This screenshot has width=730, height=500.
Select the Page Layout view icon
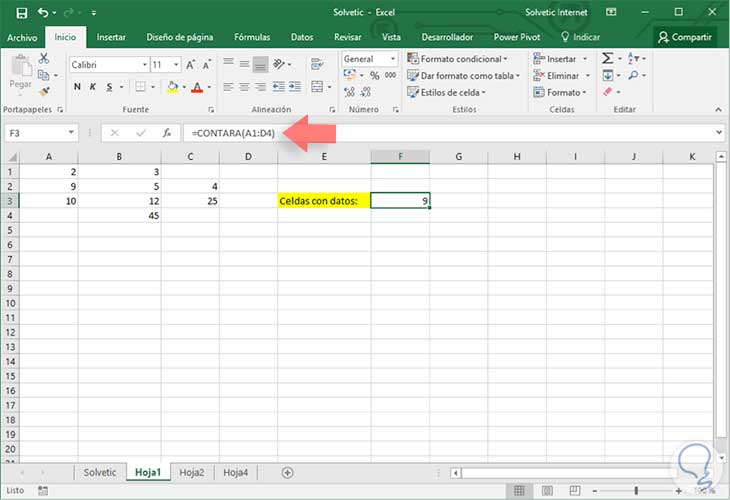click(547, 490)
